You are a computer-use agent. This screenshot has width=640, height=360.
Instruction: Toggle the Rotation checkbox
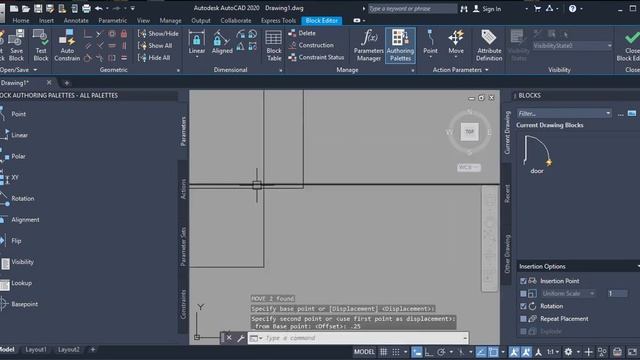pos(523,306)
